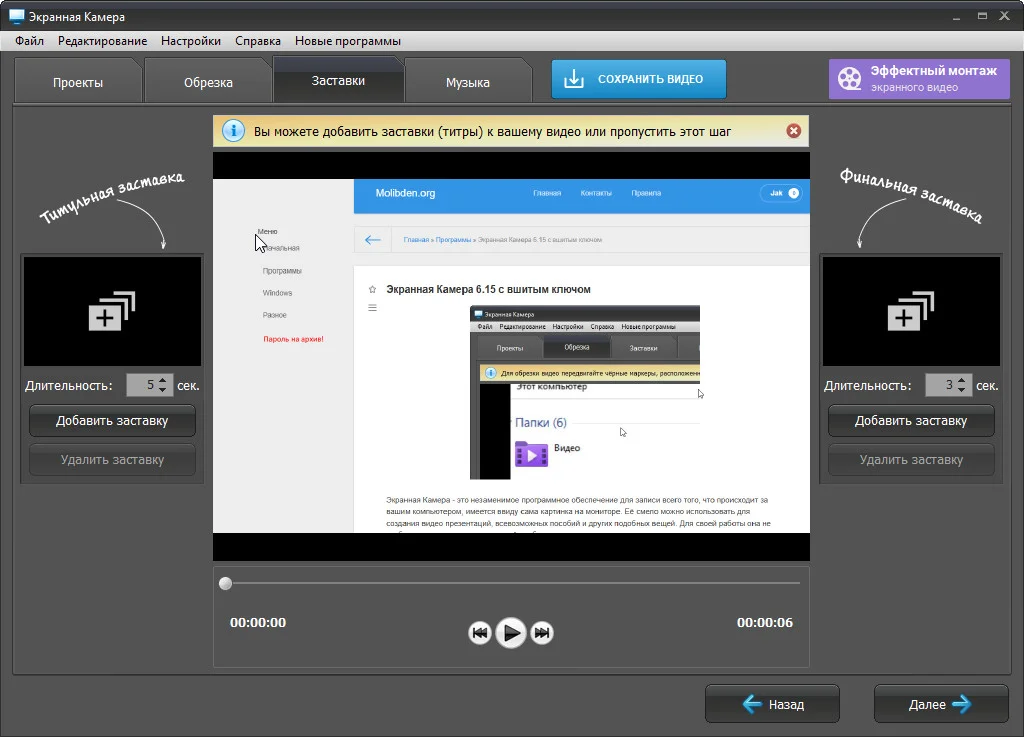Decrease final intro duration with down arrow

(x=962, y=390)
